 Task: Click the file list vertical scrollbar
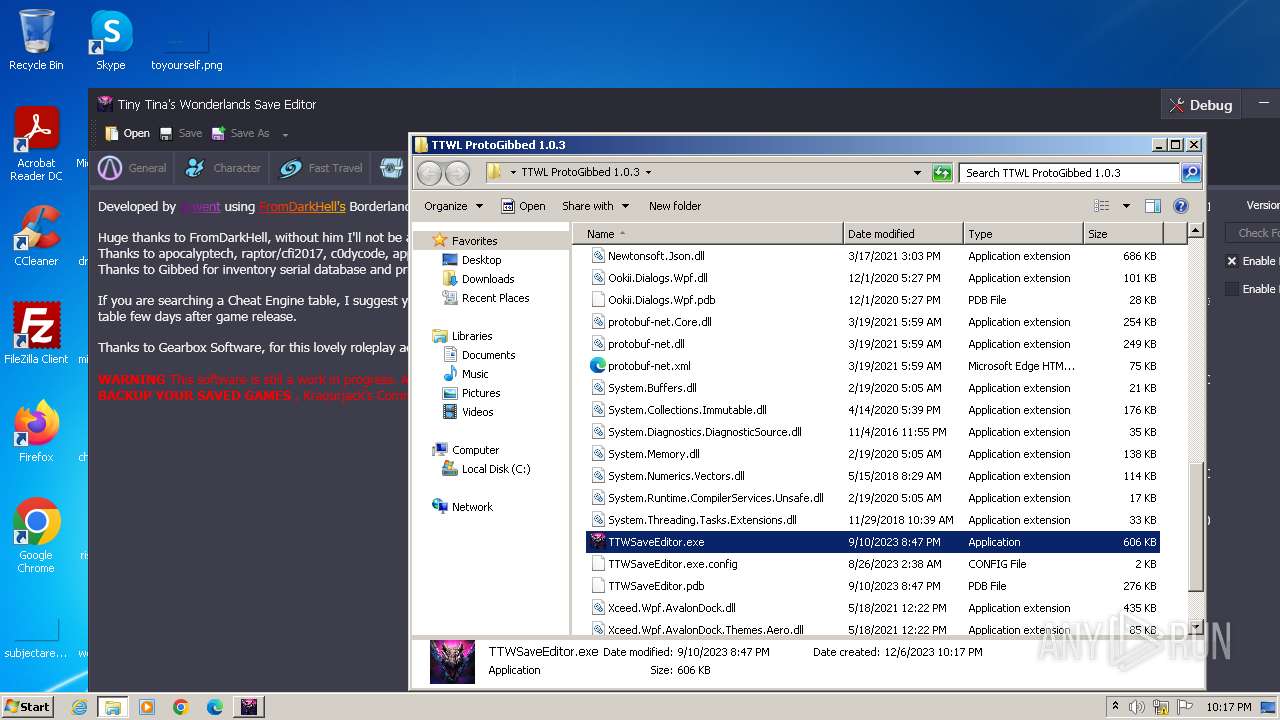(1195, 527)
